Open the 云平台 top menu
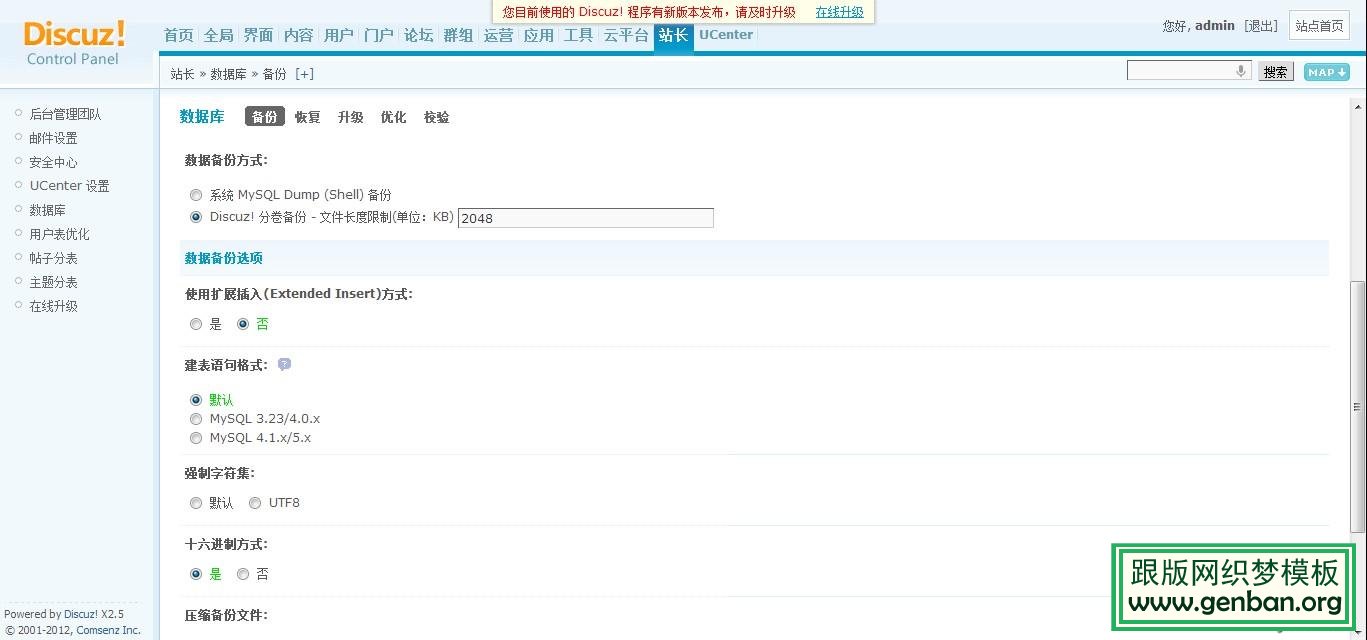This screenshot has width=1367, height=640. [x=627, y=35]
